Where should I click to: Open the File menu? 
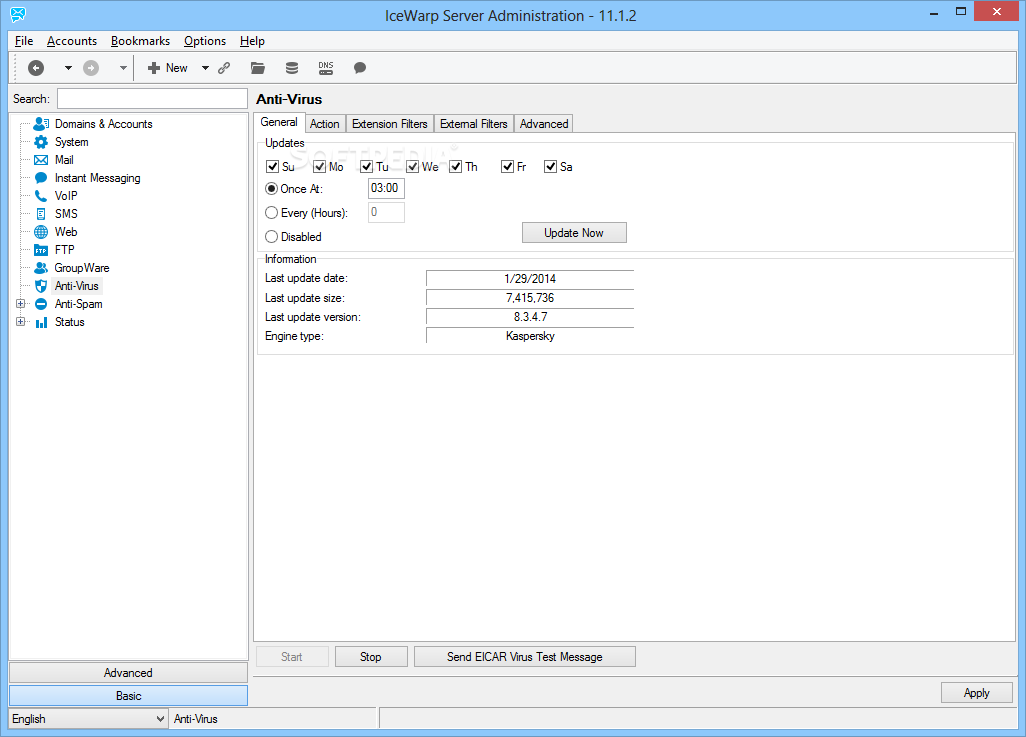click(24, 41)
